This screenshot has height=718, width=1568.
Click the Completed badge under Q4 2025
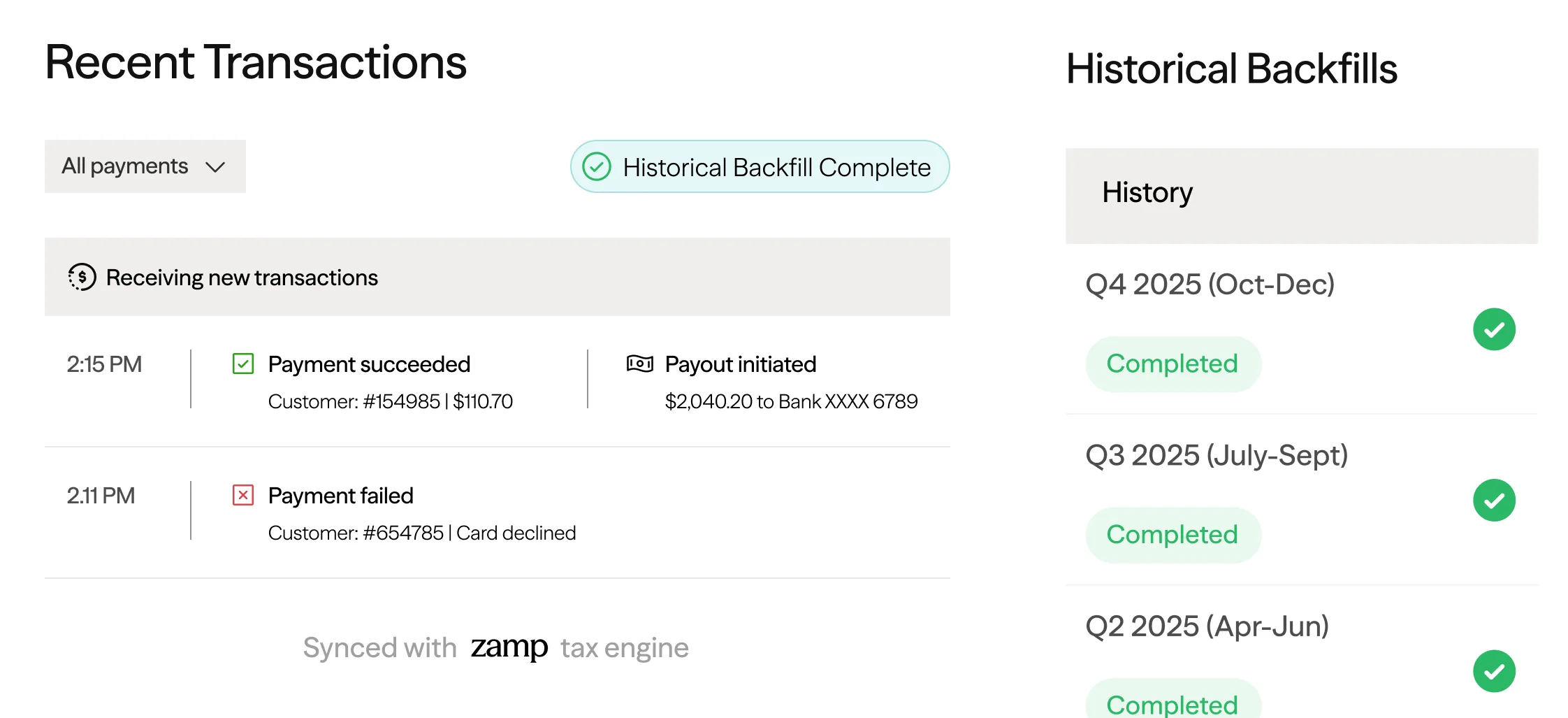(1173, 364)
